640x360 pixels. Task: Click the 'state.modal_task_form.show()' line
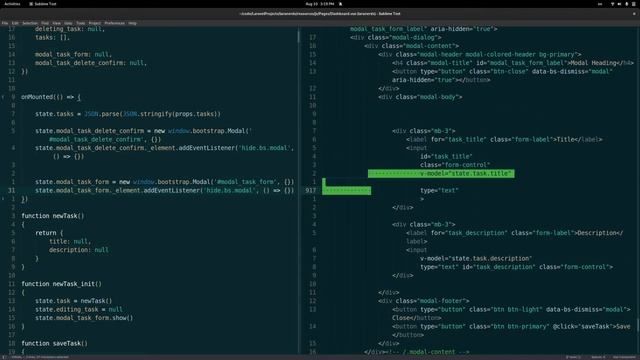(x=84, y=318)
